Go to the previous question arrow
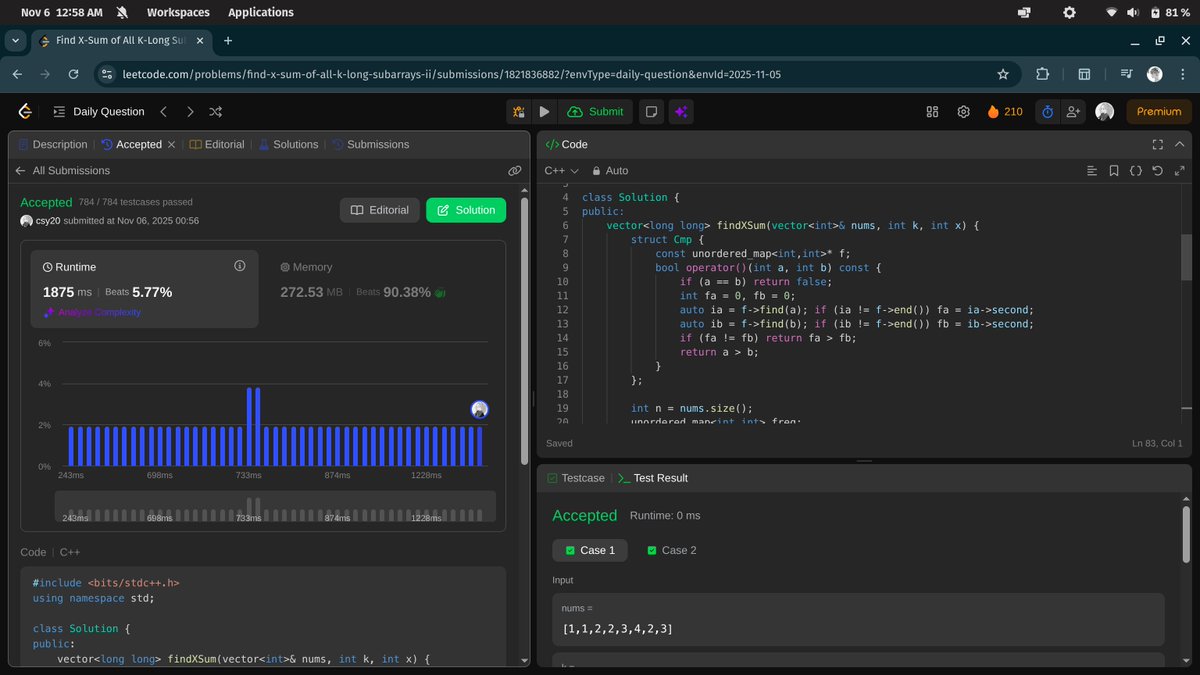This screenshot has height=675, width=1200. click(x=164, y=112)
